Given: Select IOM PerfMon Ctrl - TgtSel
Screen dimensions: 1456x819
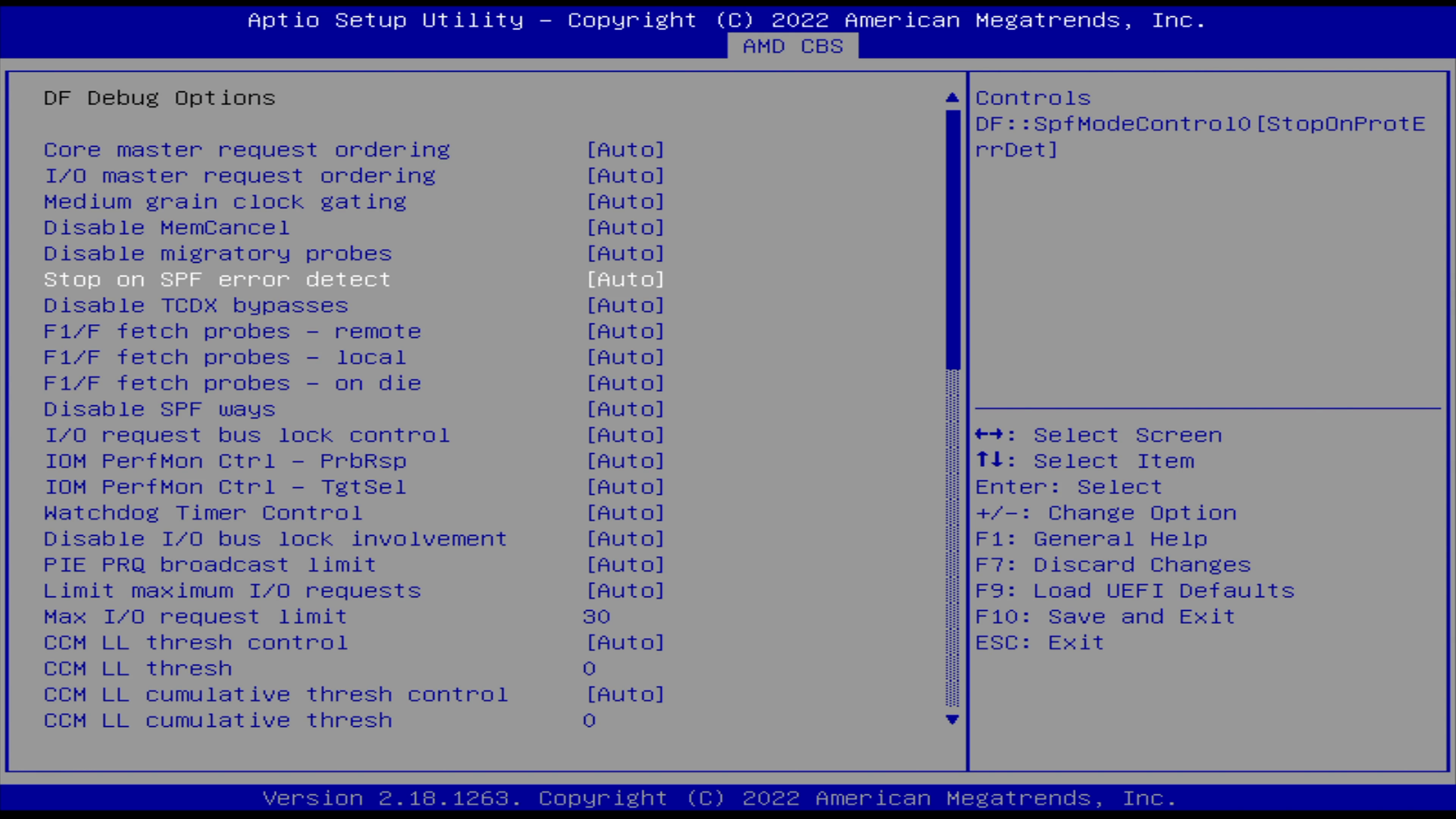Looking at the screenshot, I should [226, 488].
